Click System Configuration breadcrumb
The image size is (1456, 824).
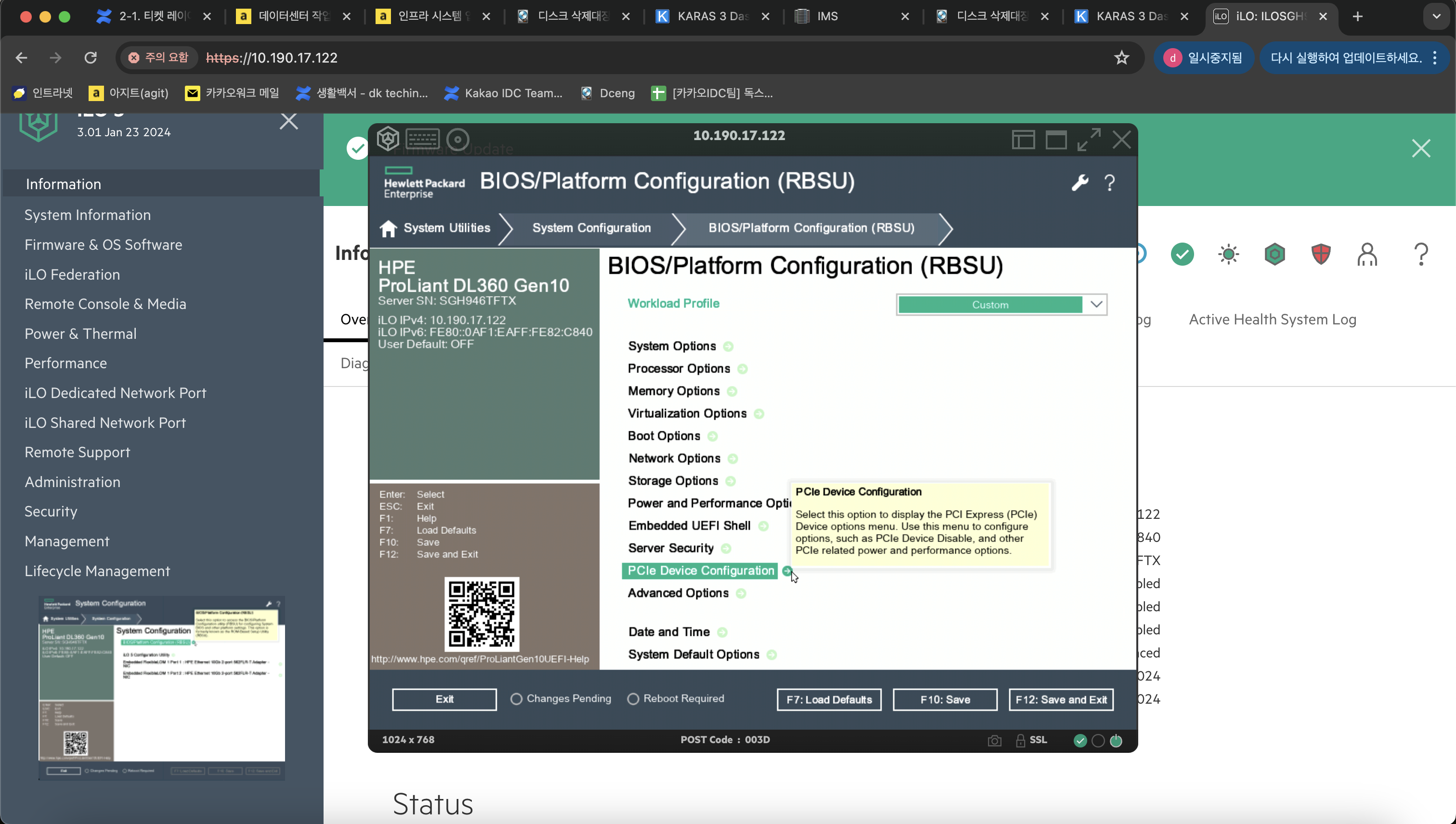pos(592,228)
